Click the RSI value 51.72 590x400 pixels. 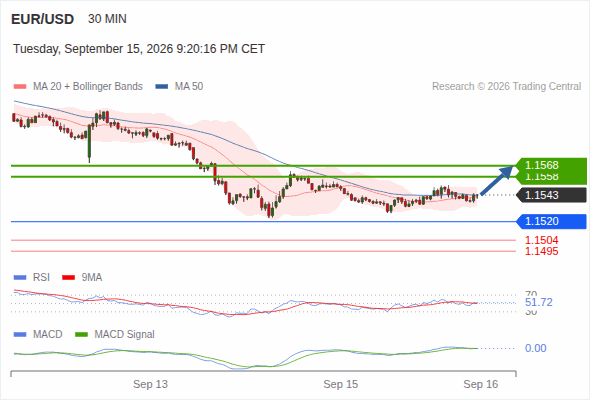(x=538, y=303)
